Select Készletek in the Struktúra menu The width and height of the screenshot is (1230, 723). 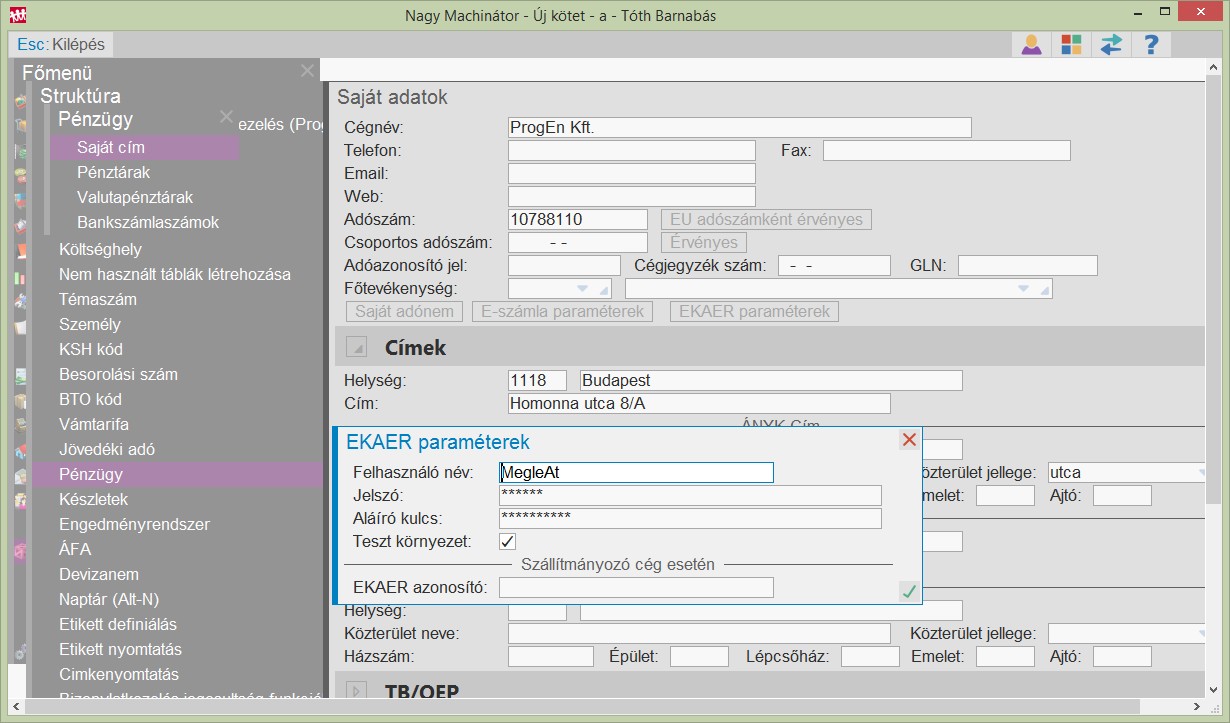[93, 499]
